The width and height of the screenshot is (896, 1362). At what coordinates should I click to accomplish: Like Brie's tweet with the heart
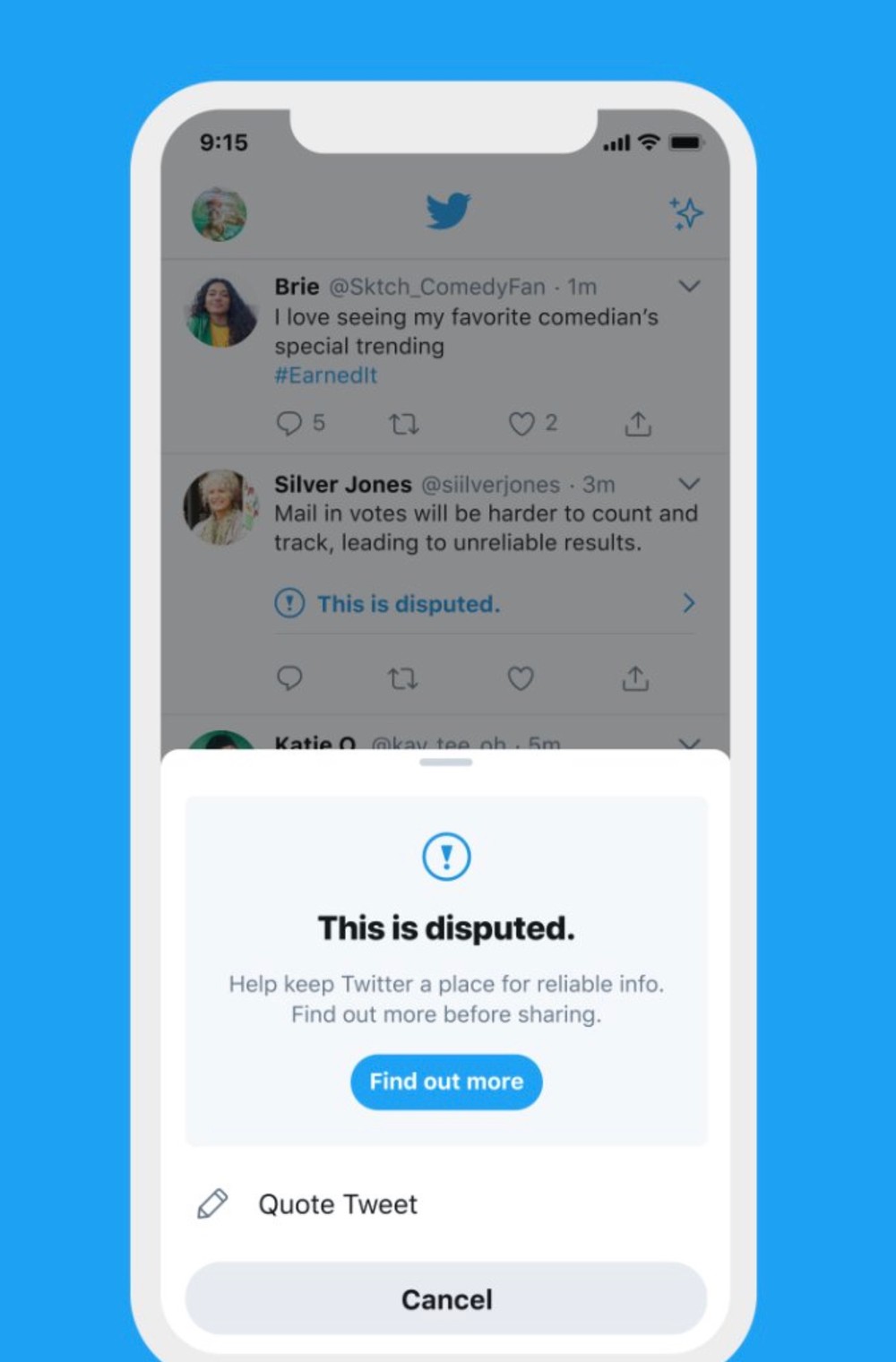(521, 423)
